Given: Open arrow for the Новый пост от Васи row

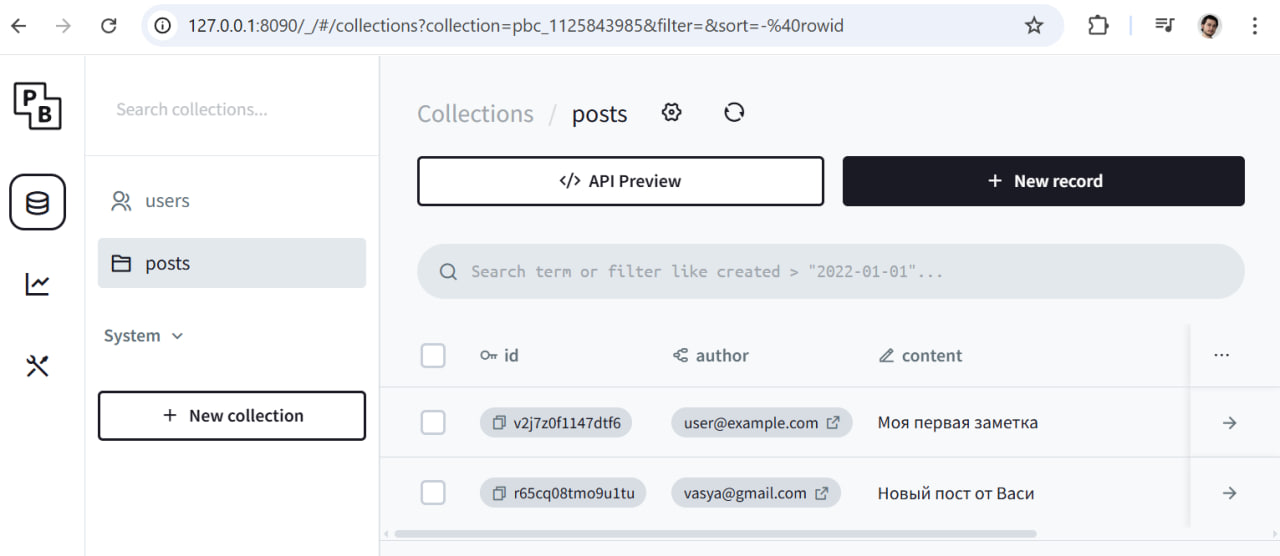Looking at the screenshot, I should click(1230, 493).
